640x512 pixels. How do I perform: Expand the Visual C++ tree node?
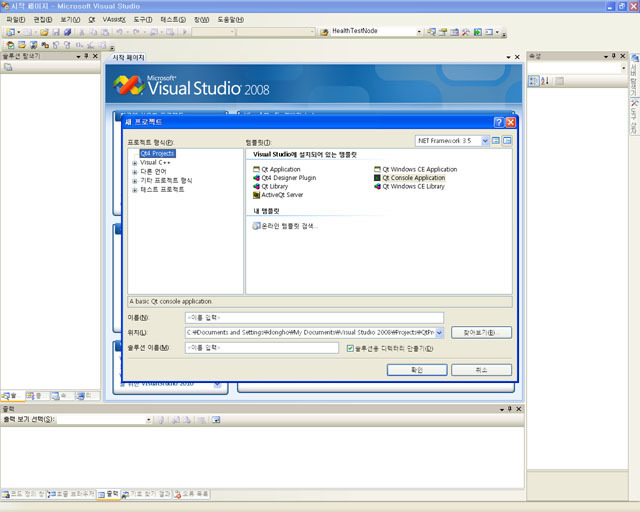(x=134, y=163)
